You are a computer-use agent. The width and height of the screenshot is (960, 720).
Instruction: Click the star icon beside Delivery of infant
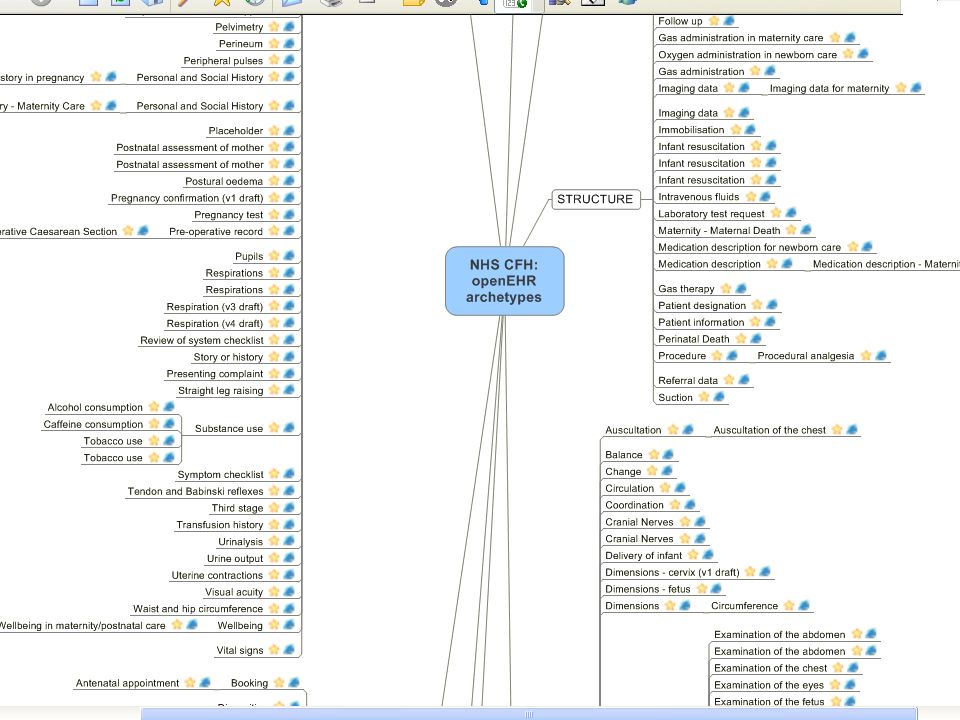point(693,555)
